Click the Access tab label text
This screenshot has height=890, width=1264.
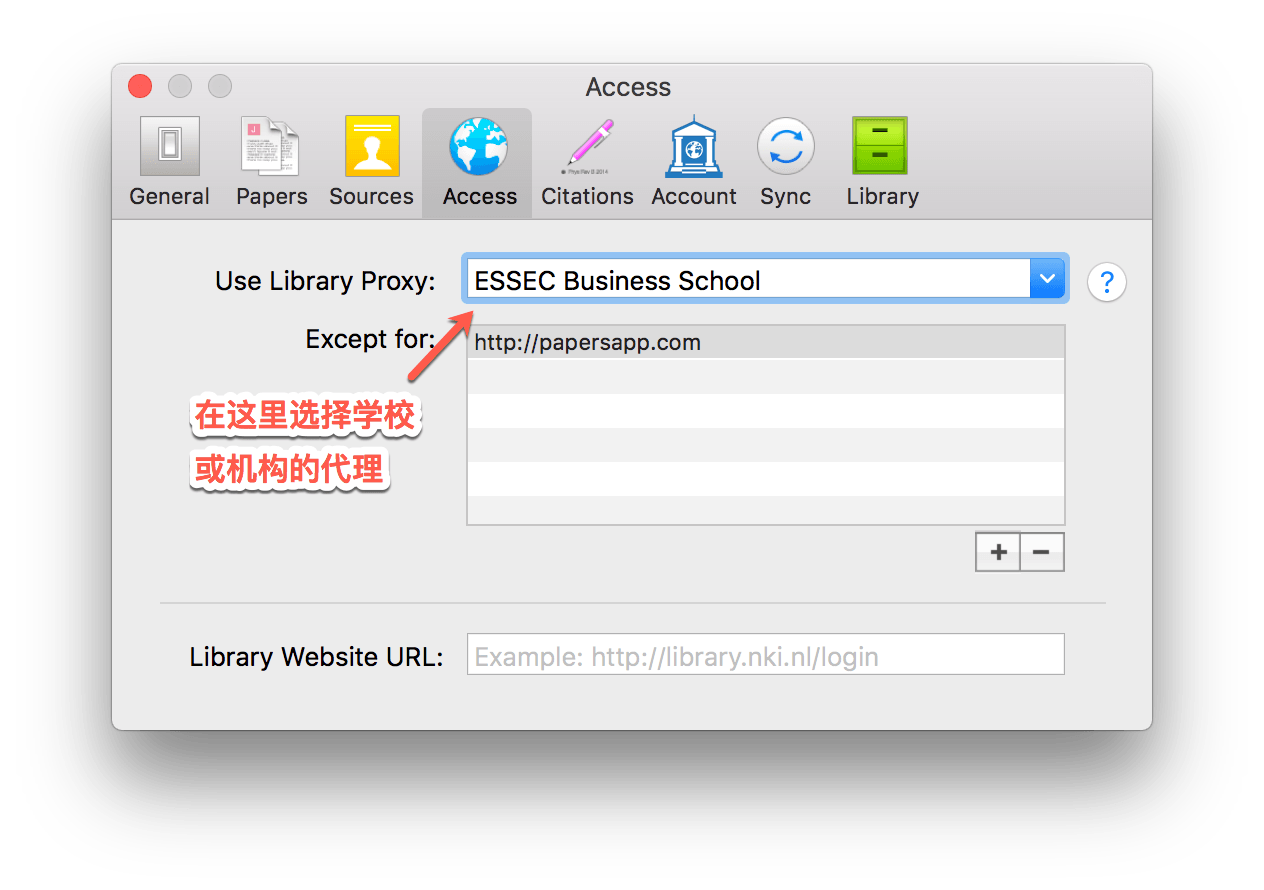pyautogui.click(x=480, y=196)
